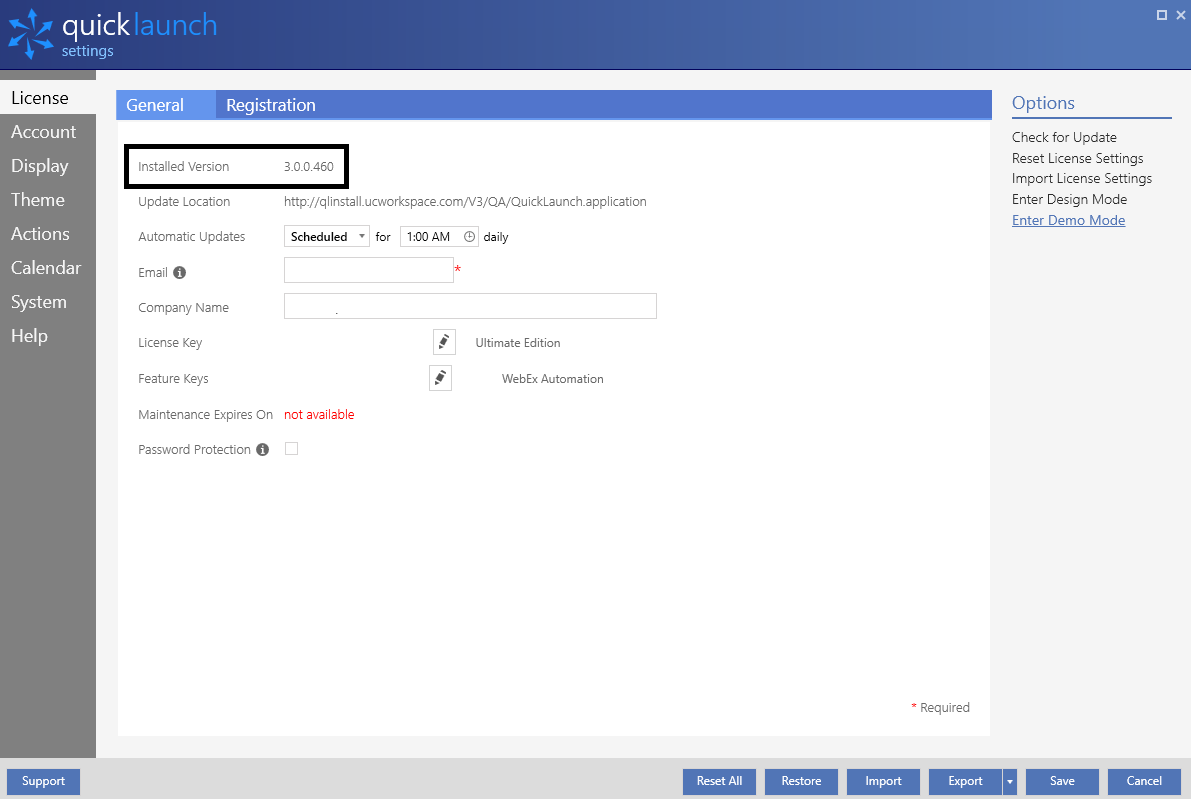Viewport: 1191px width, 799px height.
Task: Open the Export button's dropdown arrow
Action: (x=1008, y=781)
